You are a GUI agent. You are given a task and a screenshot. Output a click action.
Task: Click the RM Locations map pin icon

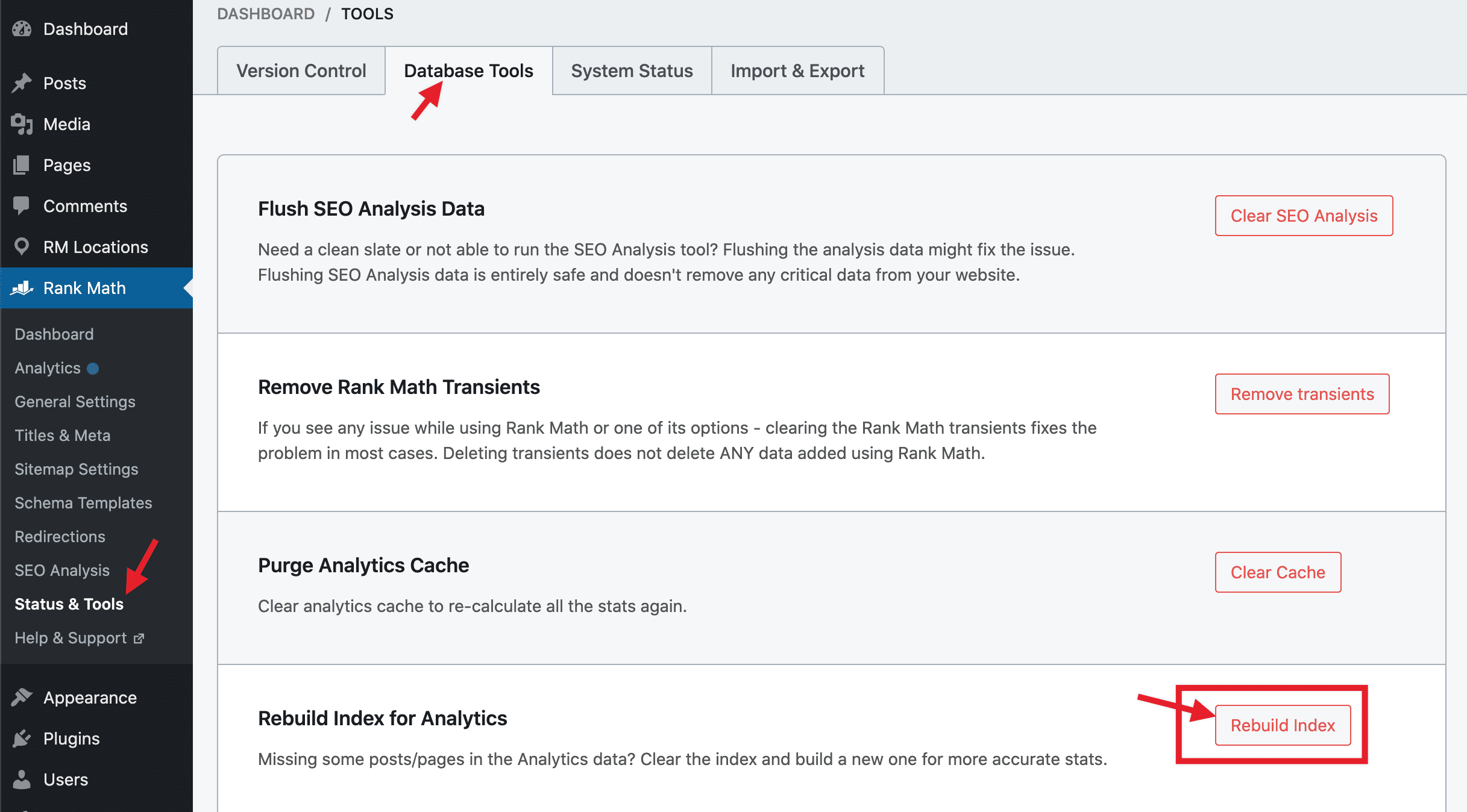[x=22, y=247]
